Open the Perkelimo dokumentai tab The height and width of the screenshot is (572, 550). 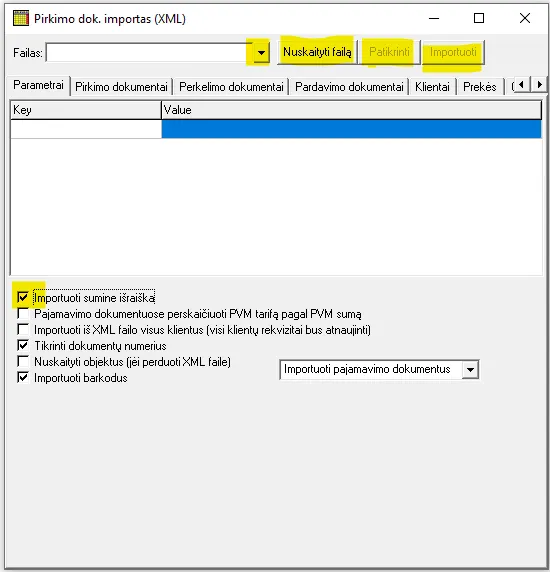(231, 87)
